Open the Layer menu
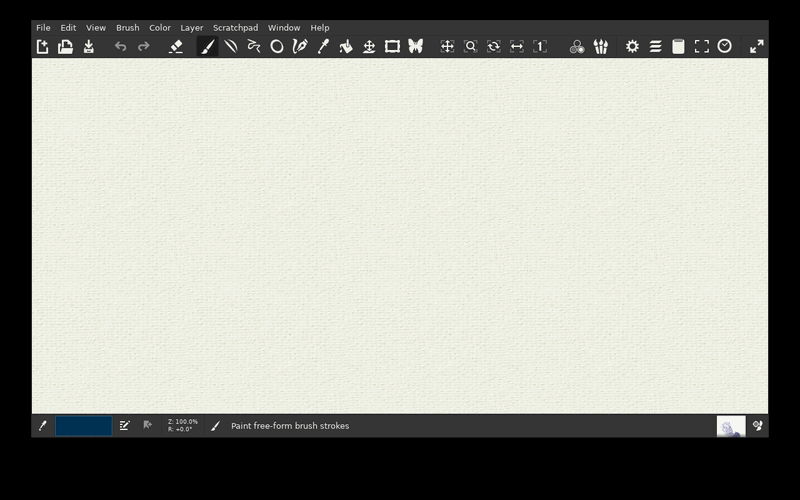Screen dimensions: 800x500 coord(192,28)
